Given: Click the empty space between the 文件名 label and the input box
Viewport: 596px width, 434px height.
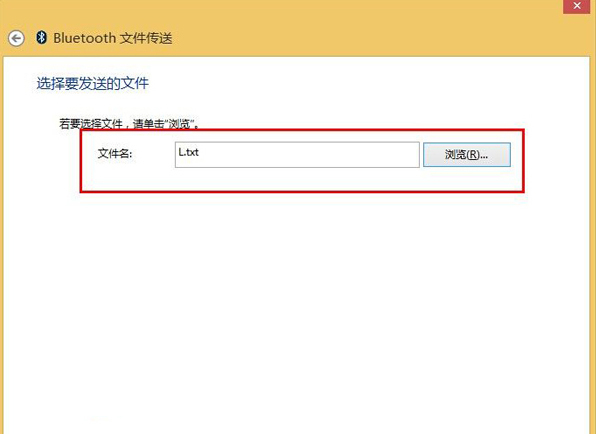Looking at the screenshot, I should point(154,154).
